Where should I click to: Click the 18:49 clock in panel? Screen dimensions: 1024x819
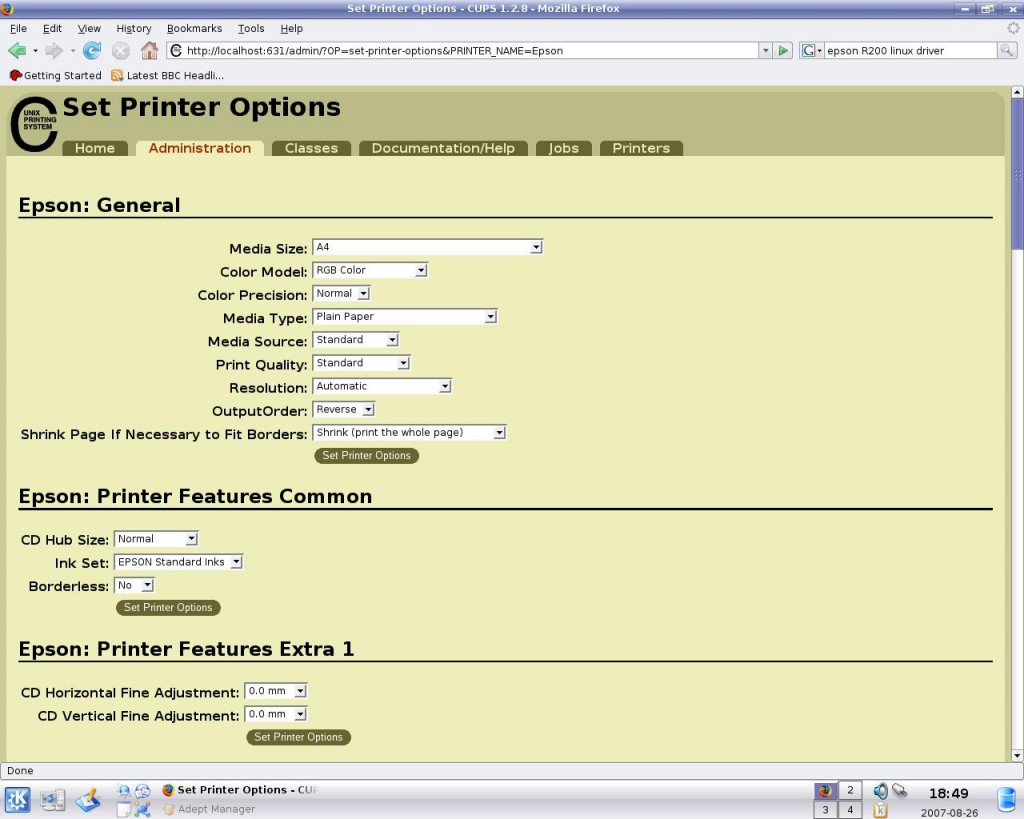pos(948,794)
